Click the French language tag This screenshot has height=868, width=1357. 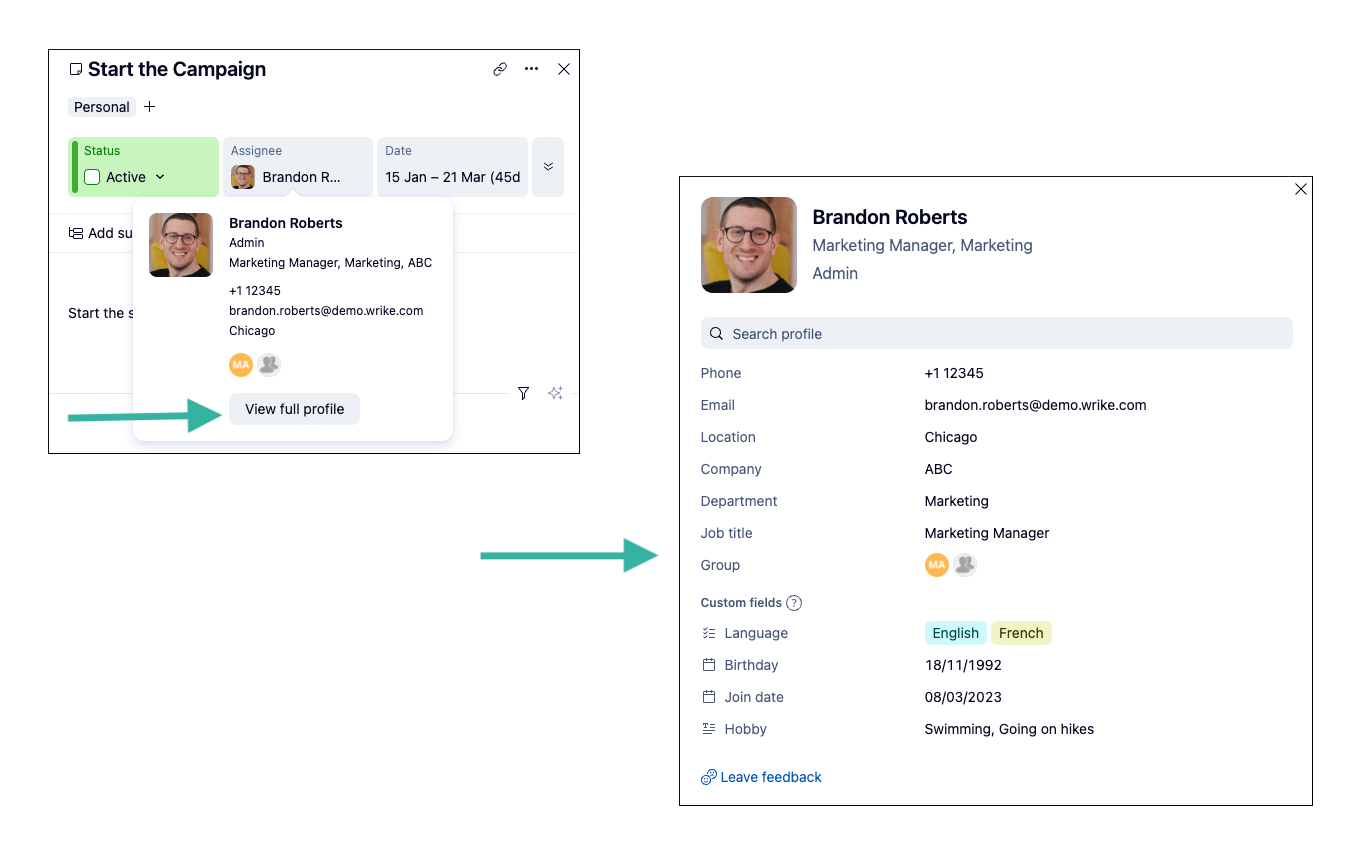[x=1021, y=633]
